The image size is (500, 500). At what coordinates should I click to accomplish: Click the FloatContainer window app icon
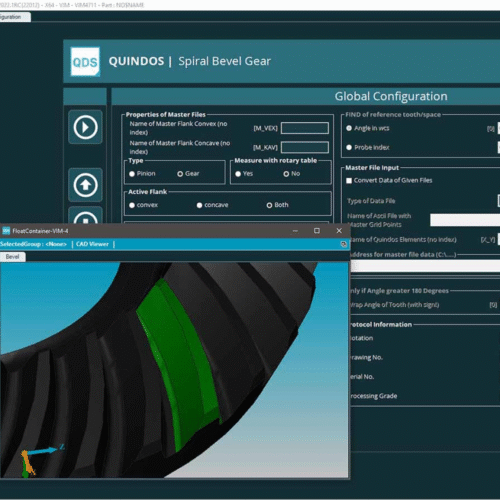coord(6,231)
